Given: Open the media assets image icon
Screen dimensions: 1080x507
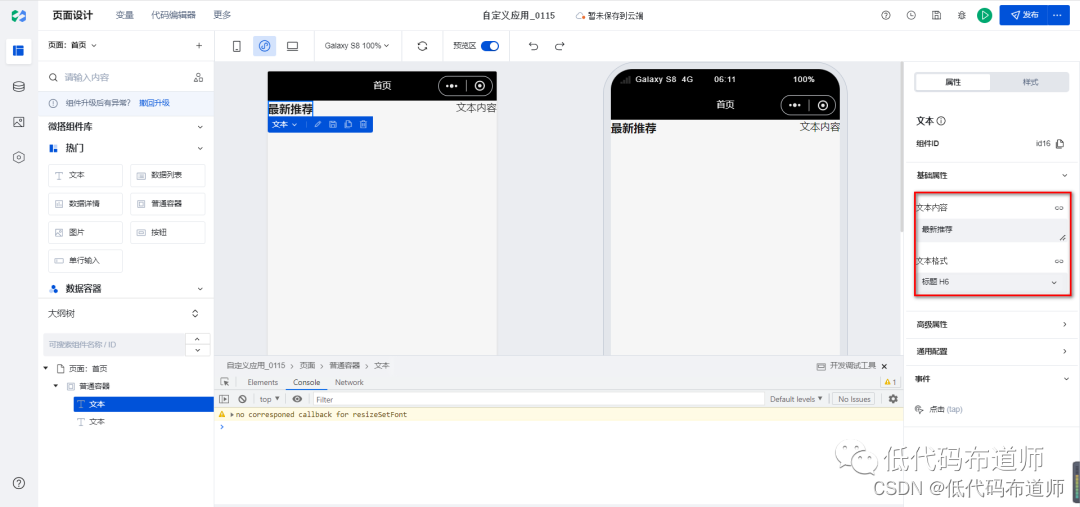Looking at the screenshot, I should [x=19, y=122].
